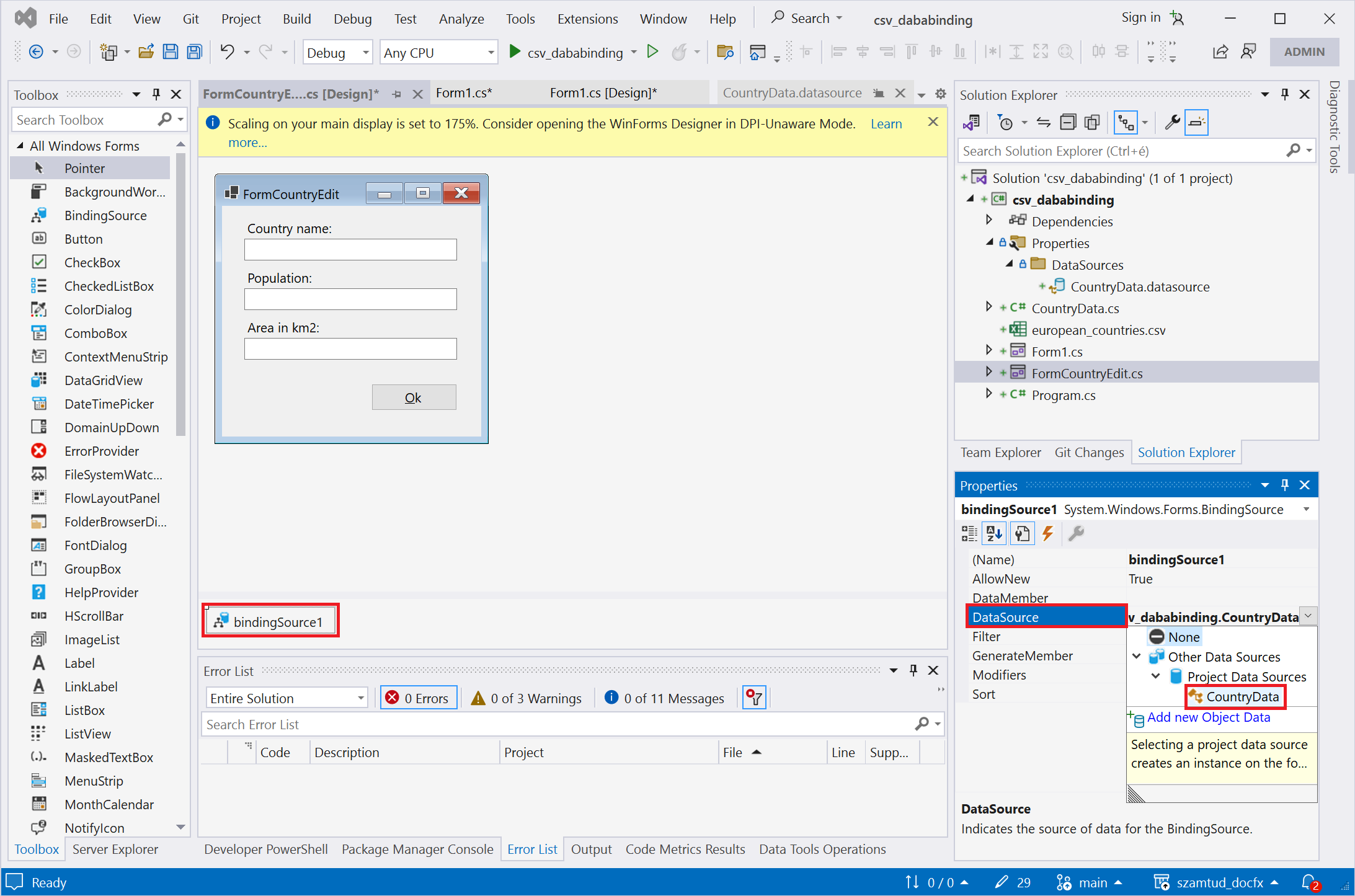1355x896 pixels.
Task: Toggle the 0 of 11 Messages filter
Action: click(x=664, y=698)
